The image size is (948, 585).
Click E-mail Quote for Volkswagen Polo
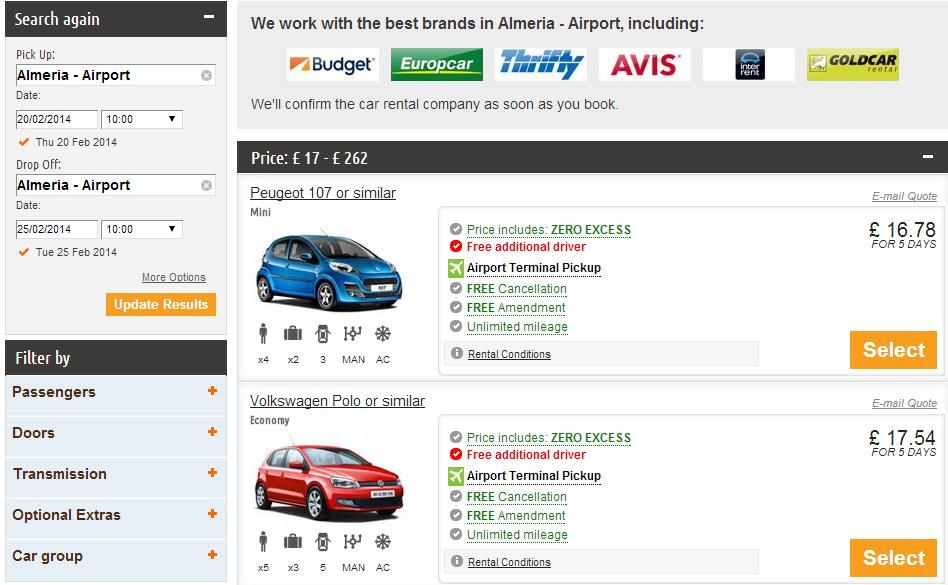904,403
